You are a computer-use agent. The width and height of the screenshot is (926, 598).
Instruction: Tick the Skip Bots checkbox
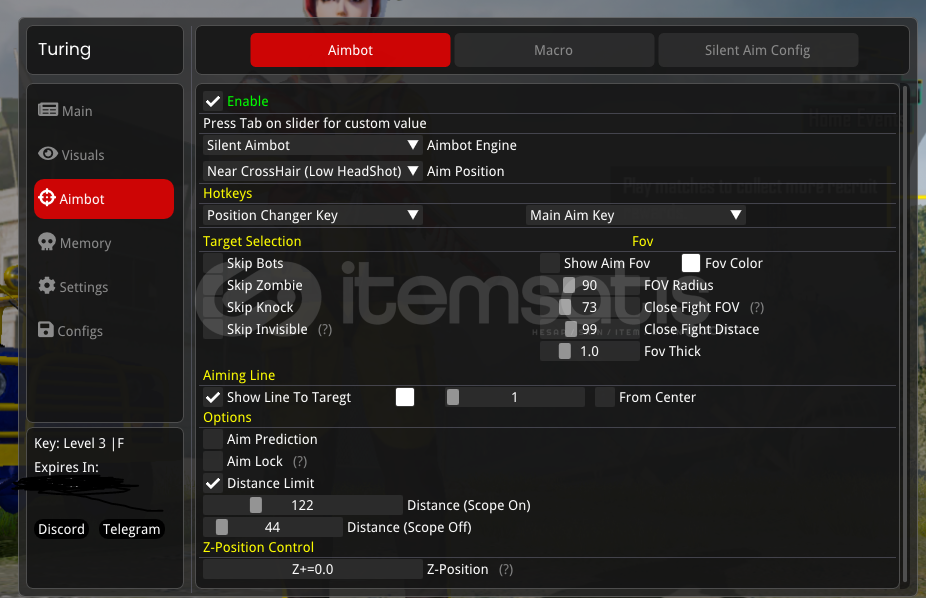(213, 263)
